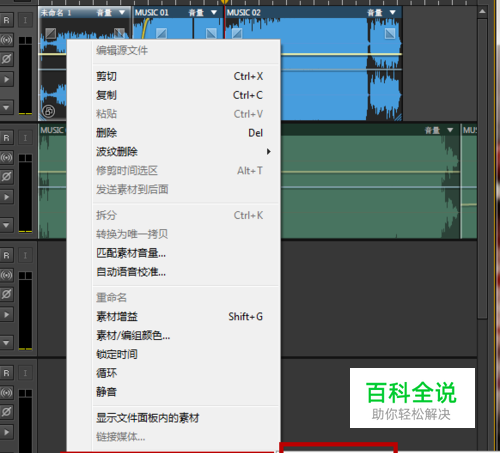The image size is (500, 453).
Task: Open the 音量 dropdown on clip 未命名 1
Action: (x=122, y=13)
